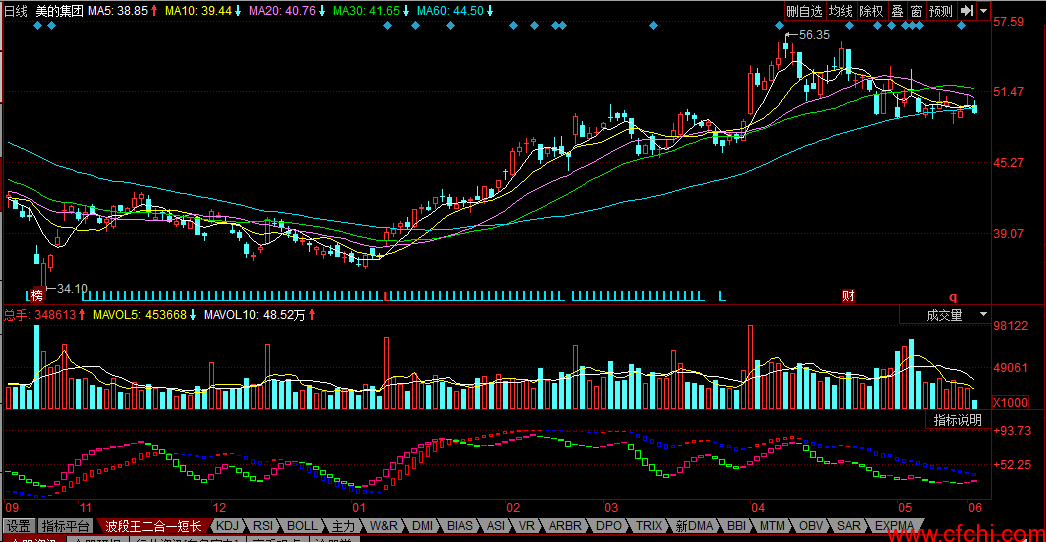Click the 51.47 price axis label
Viewport: 1046px width, 542px height.
pyautogui.click(x=1009, y=91)
